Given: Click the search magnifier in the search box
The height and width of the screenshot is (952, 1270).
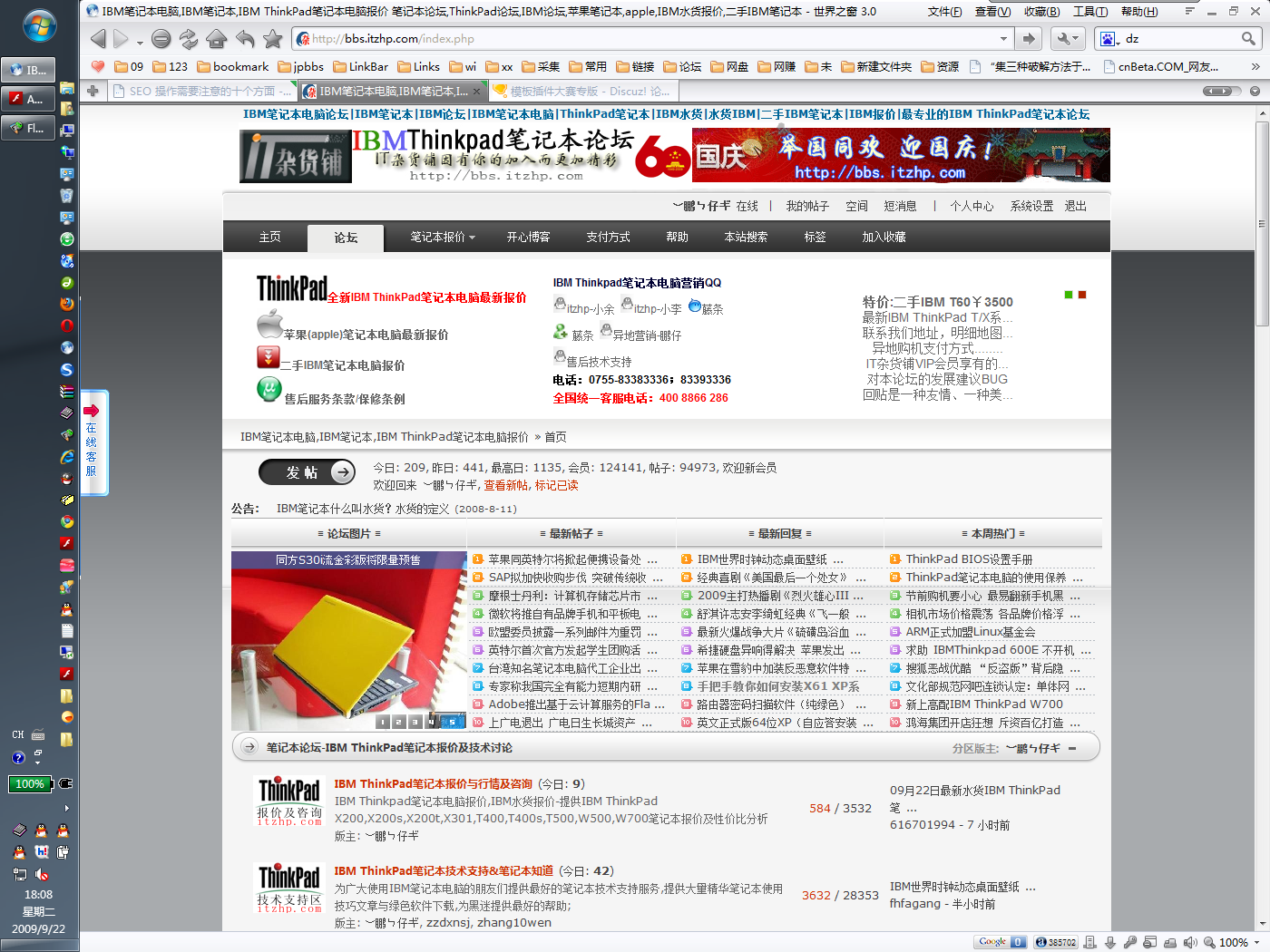Looking at the screenshot, I should click(x=1248, y=39).
